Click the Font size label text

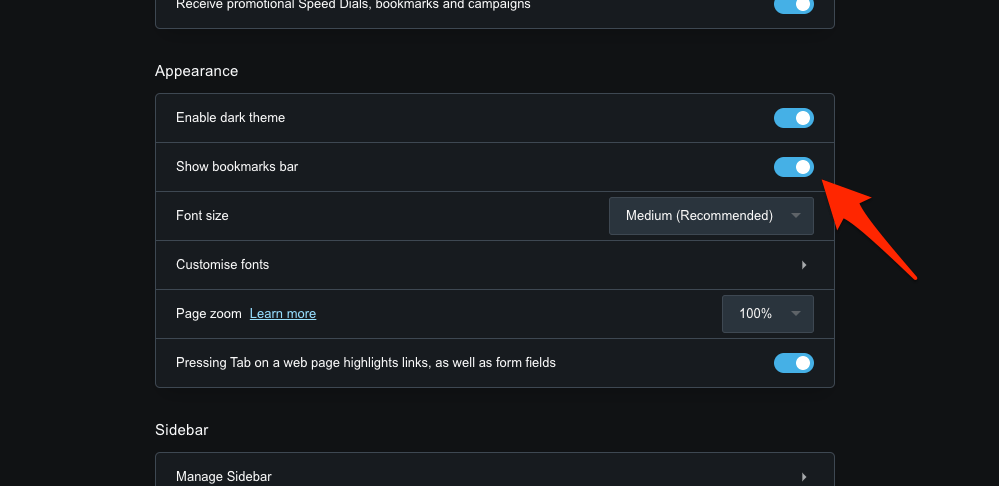coord(202,216)
